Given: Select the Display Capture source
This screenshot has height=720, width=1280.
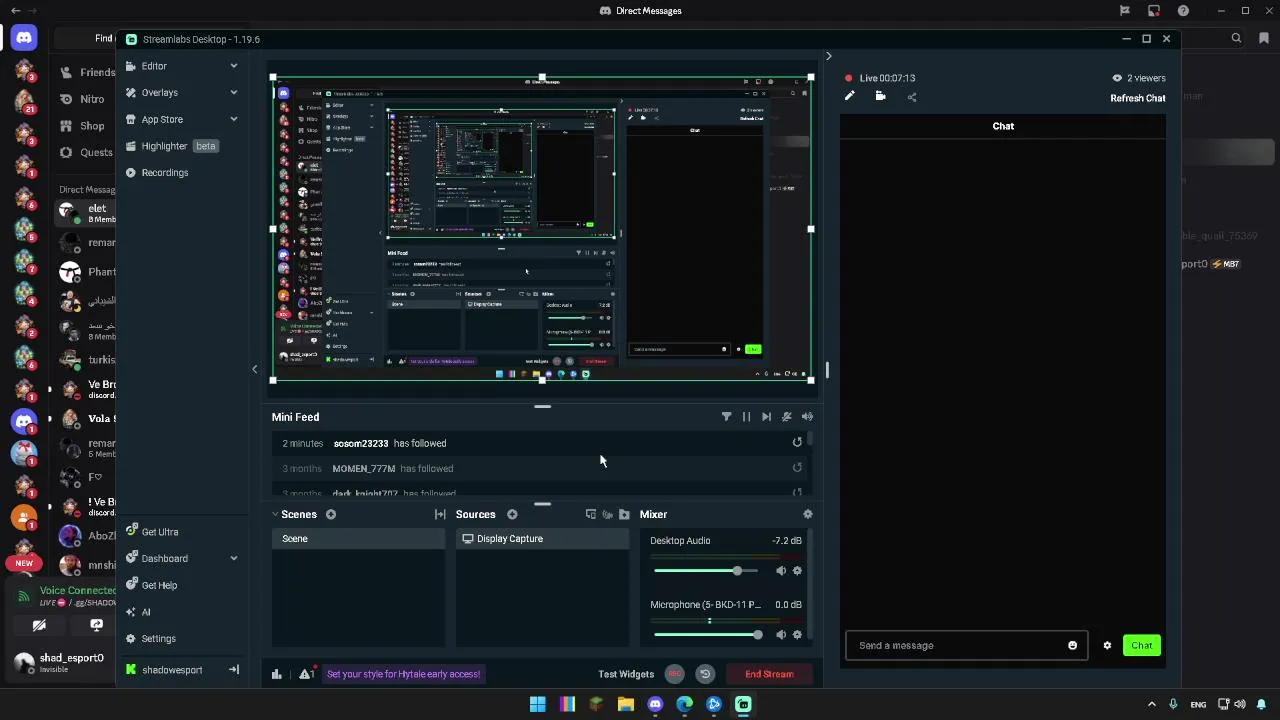Looking at the screenshot, I should click(x=542, y=539).
